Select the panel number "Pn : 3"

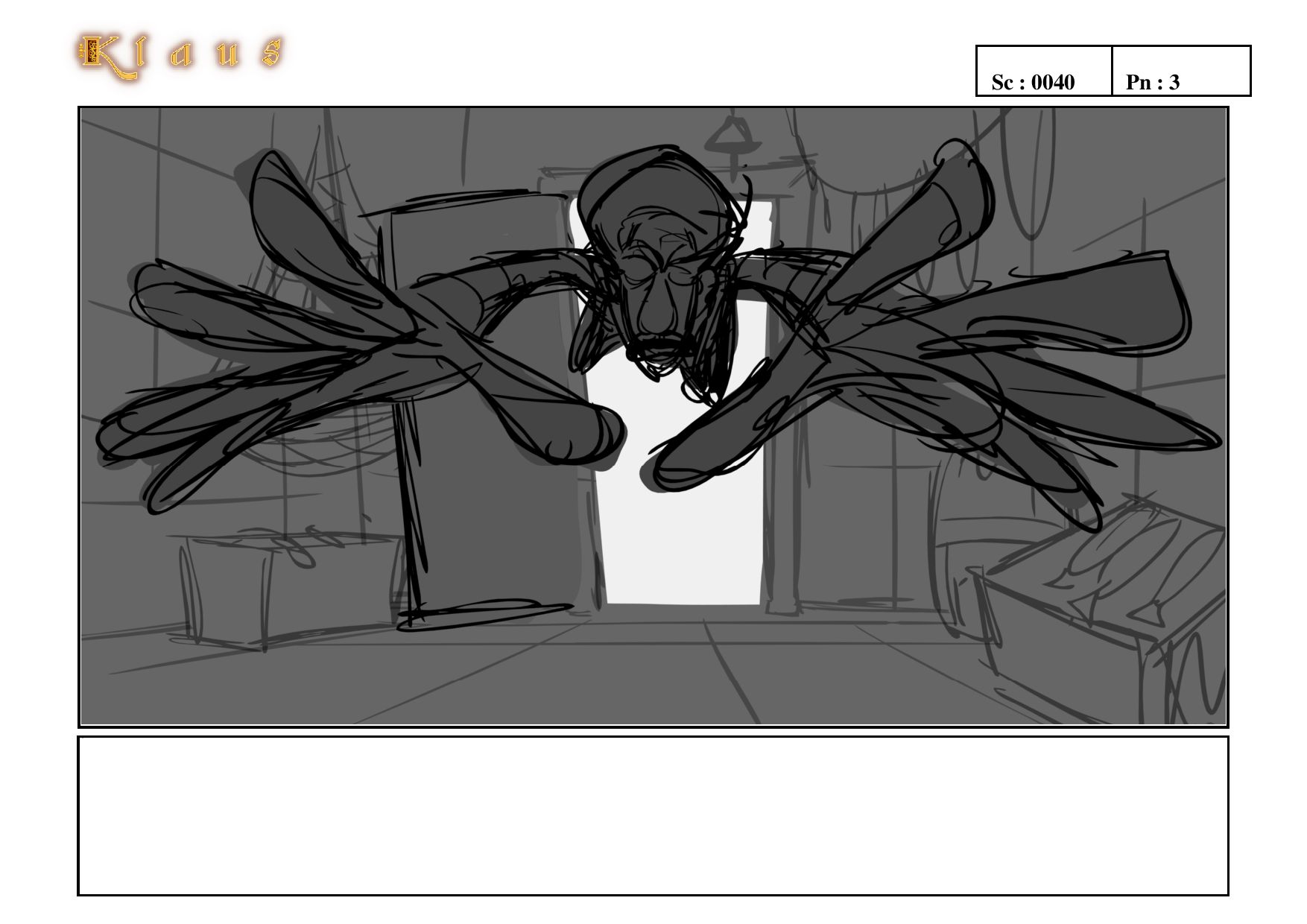point(1153,83)
